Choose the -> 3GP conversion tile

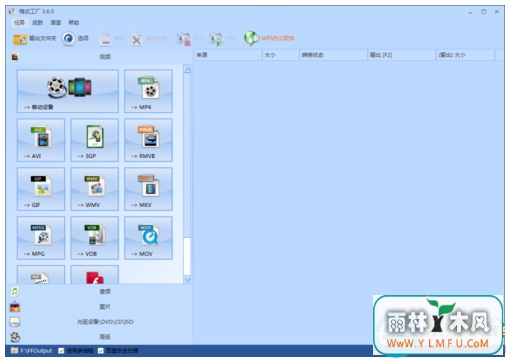click(94, 140)
